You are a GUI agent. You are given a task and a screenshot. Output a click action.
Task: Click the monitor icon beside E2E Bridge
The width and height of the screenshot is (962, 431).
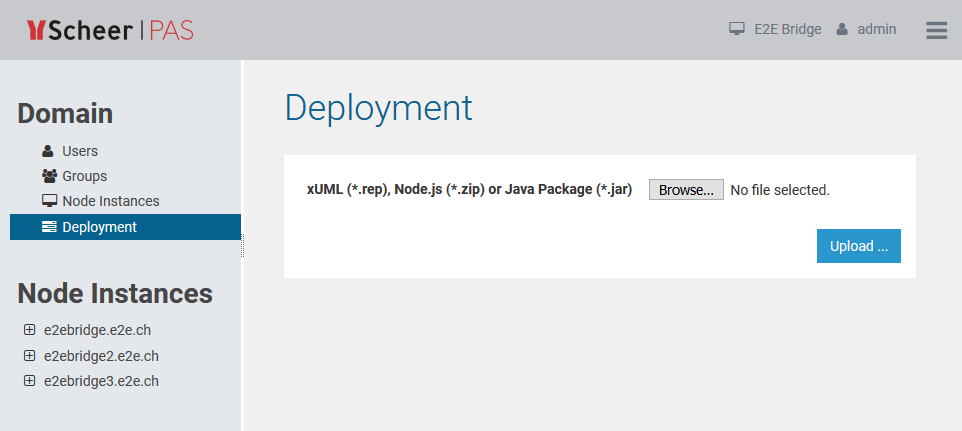pos(737,29)
